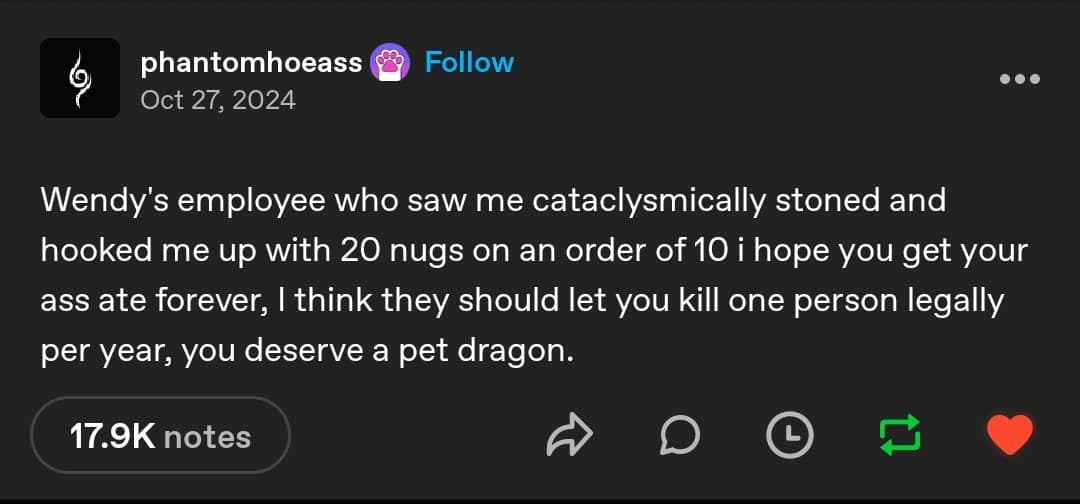Open the 17.9K notes button
Image resolution: width=1080 pixels, height=504 pixels.
(160, 436)
